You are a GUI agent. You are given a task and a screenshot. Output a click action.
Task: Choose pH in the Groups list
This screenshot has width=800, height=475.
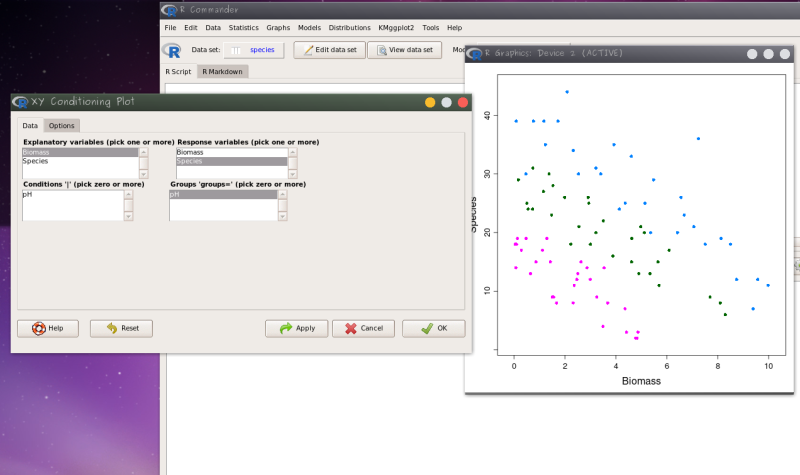point(175,194)
